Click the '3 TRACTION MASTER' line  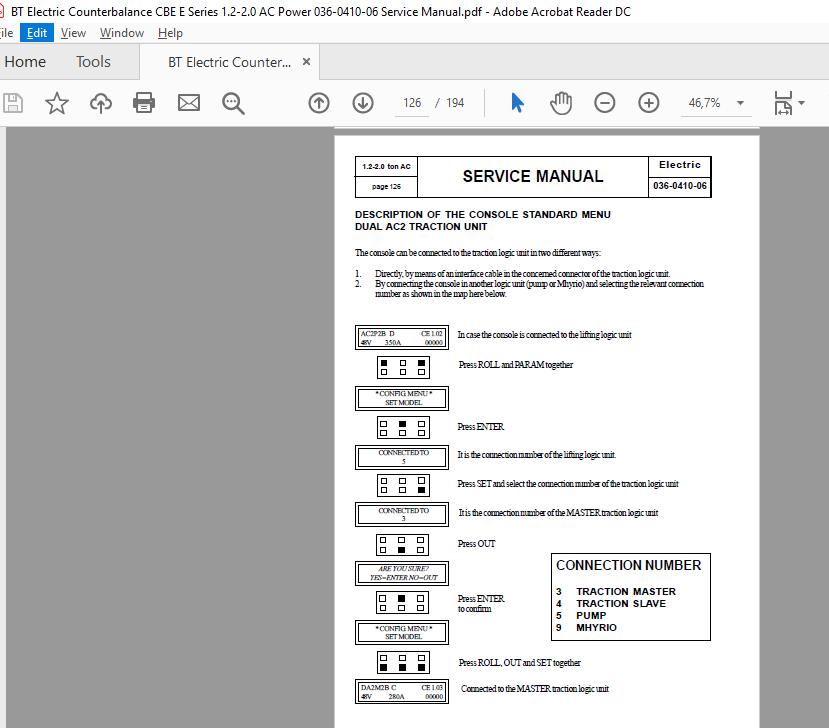(x=616, y=592)
